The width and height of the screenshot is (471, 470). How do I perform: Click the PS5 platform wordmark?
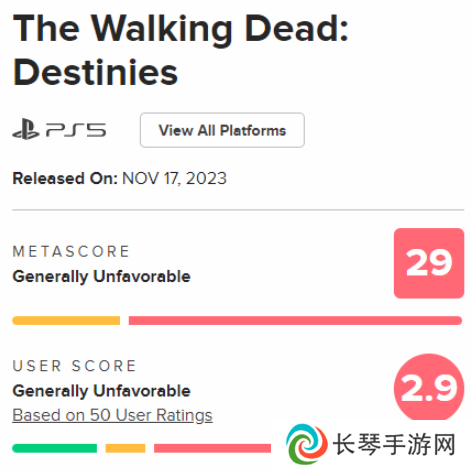click(76, 130)
